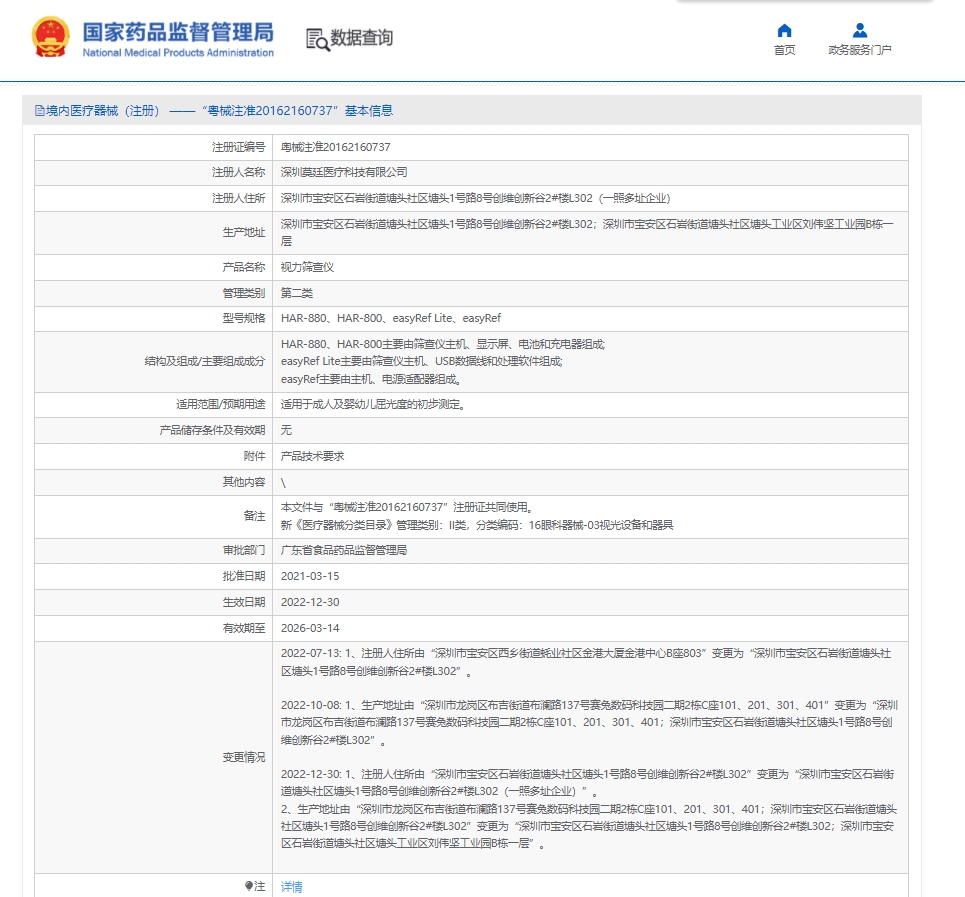Click the 数据查询 heading text

coord(361,38)
